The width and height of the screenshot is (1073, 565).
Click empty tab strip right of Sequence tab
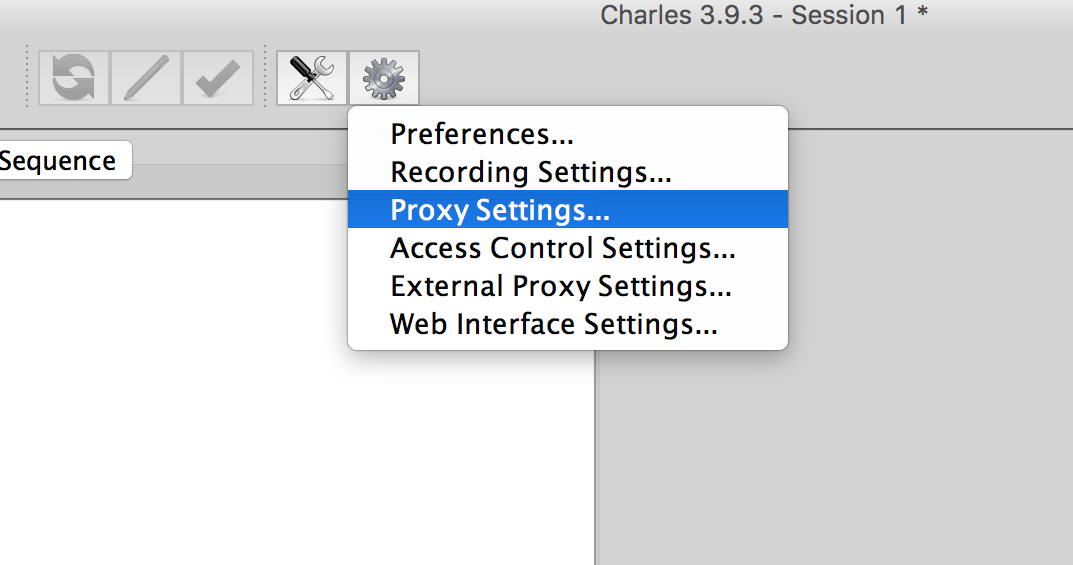pos(240,162)
